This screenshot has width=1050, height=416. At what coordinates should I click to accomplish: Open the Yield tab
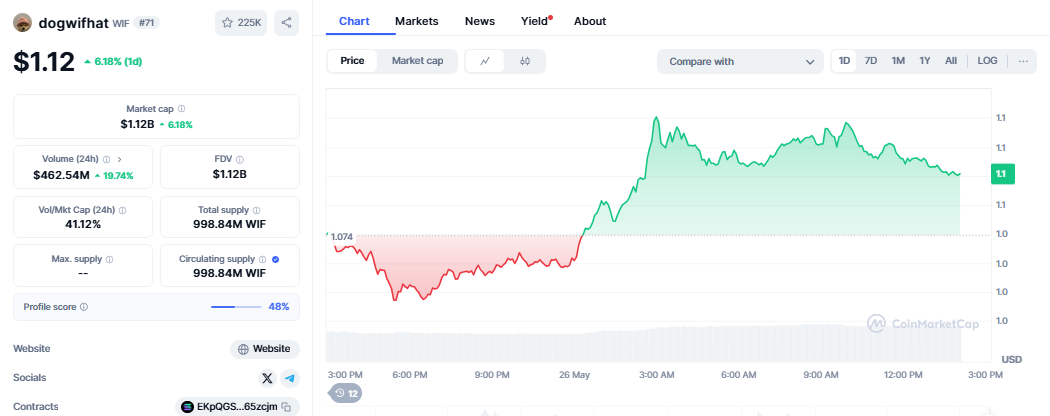click(535, 21)
